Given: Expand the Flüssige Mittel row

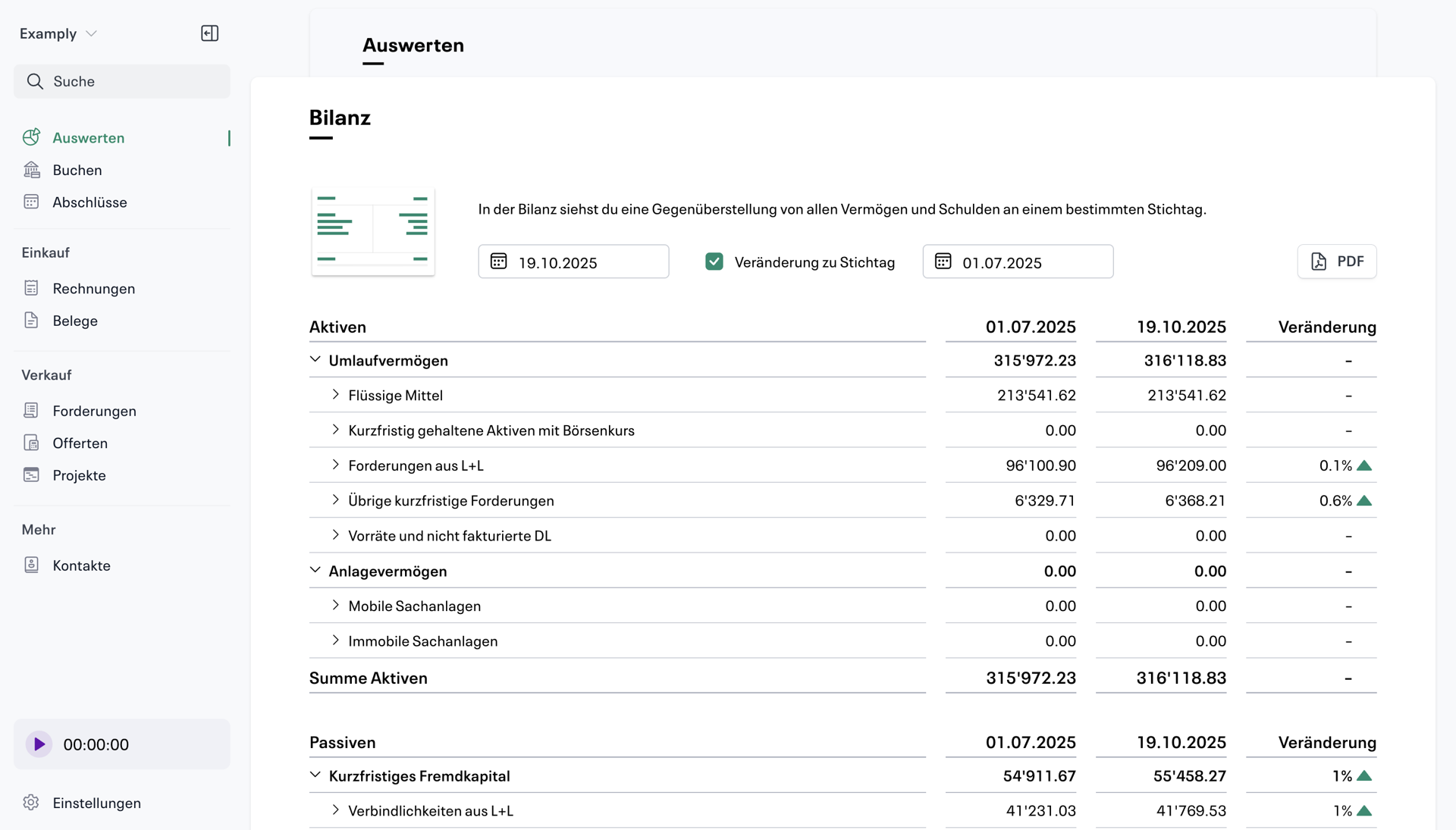Looking at the screenshot, I should (x=335, y=394).
